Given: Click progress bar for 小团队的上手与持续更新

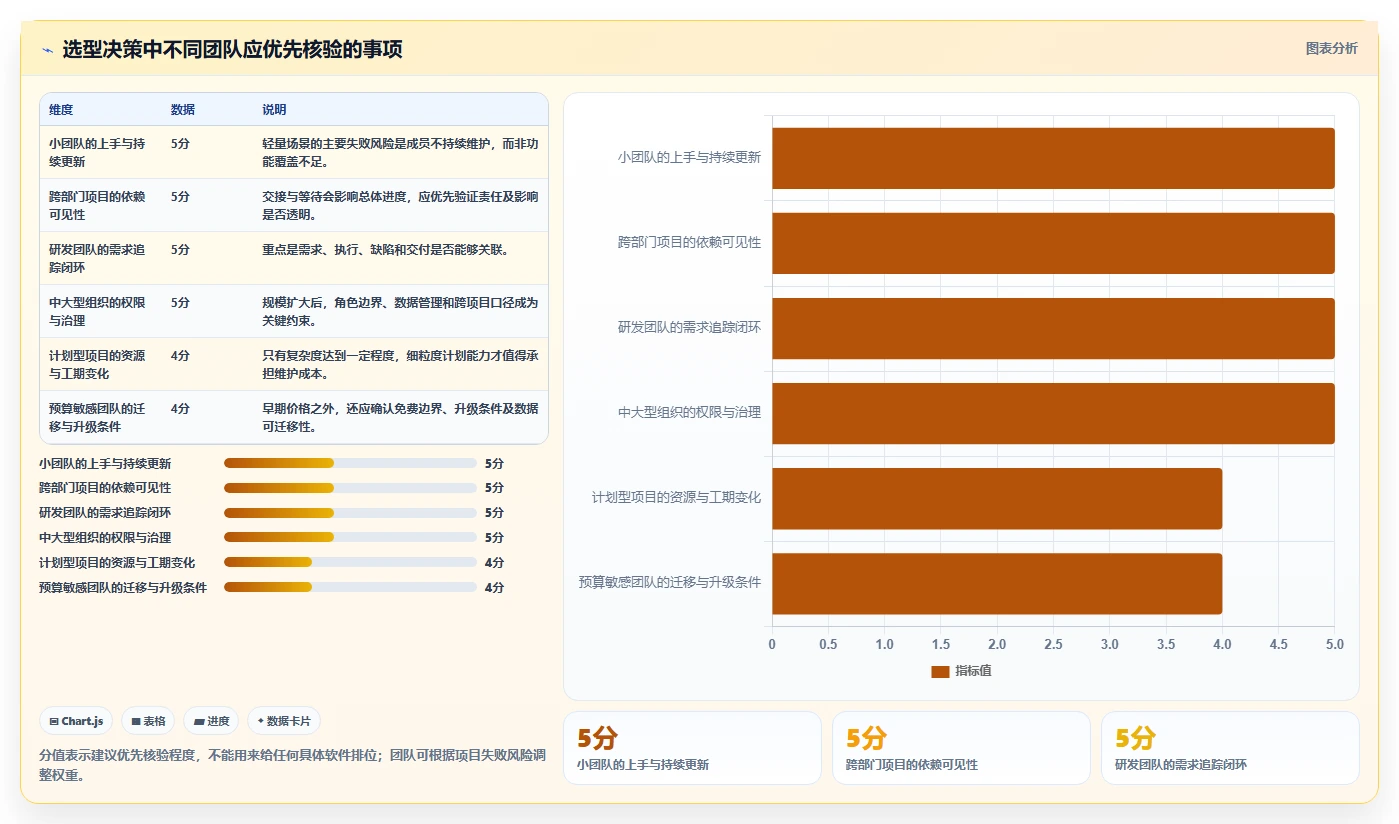Looking at the screenshot, I should (350, 463).
